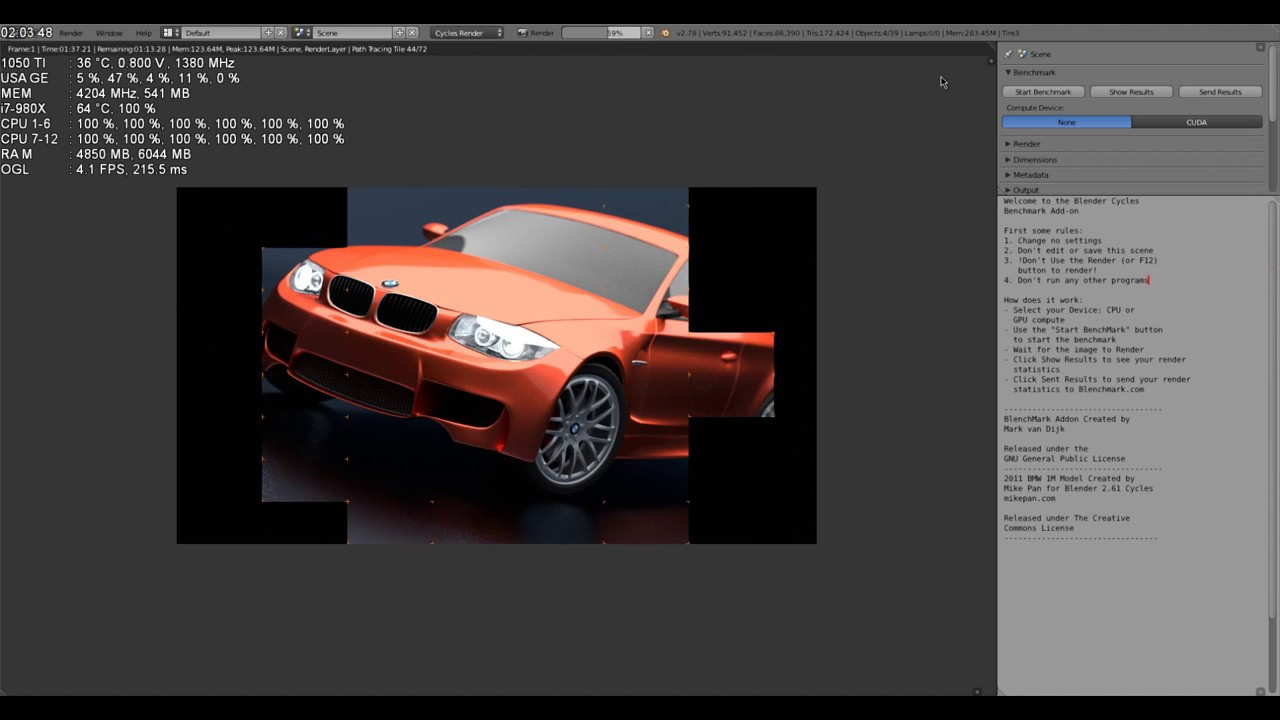
Task: Select None as compute device
Action: coord(1067,122)
